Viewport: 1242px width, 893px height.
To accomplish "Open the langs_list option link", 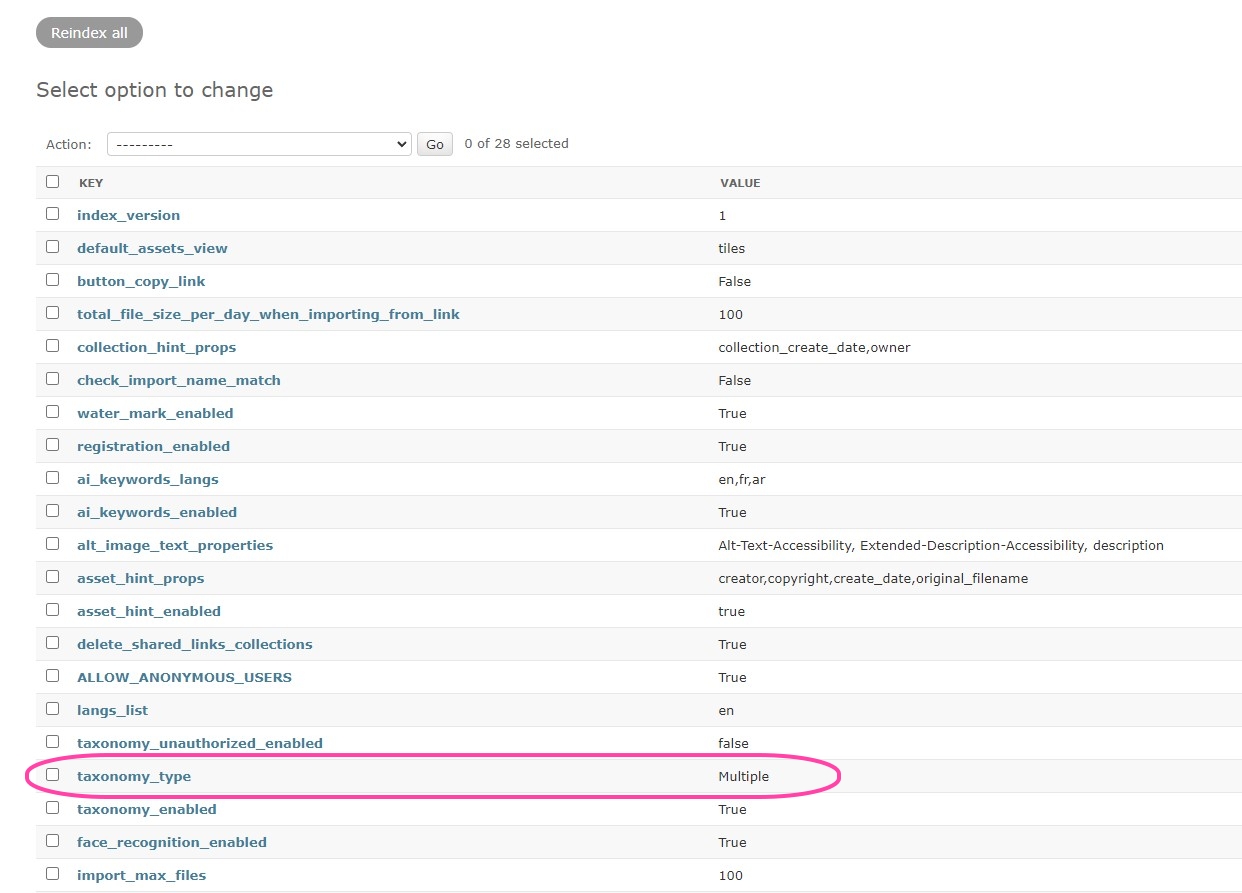I will (x=112, y=710).
